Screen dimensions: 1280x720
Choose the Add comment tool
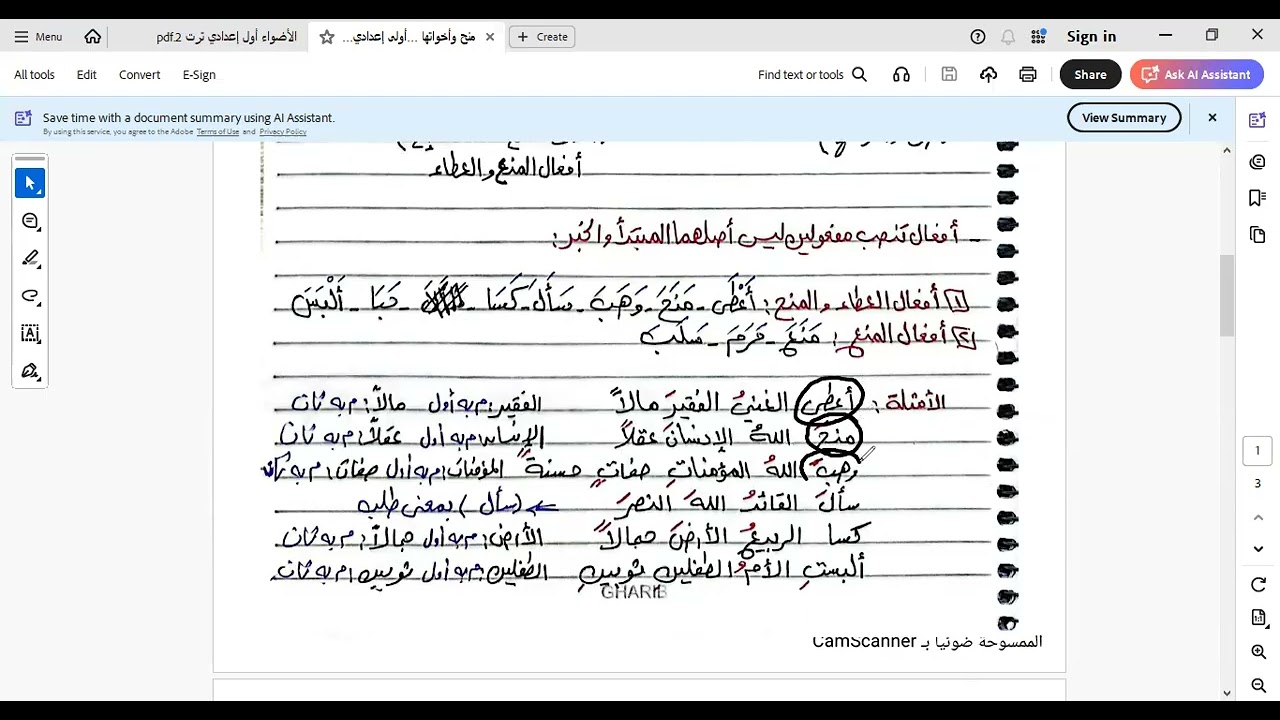tap(30, 221)
